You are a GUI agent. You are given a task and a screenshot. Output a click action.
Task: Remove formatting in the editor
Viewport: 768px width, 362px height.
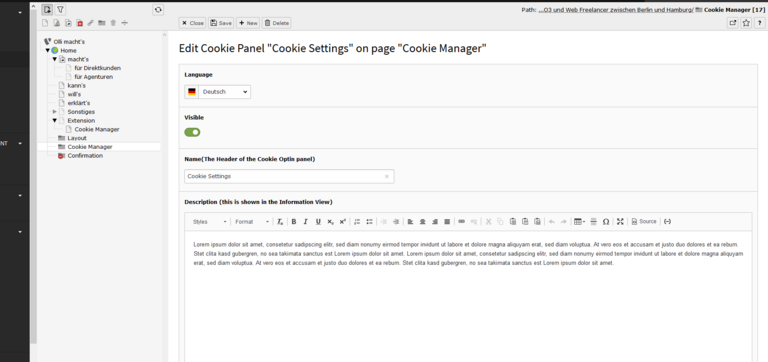tap(280, 221)
